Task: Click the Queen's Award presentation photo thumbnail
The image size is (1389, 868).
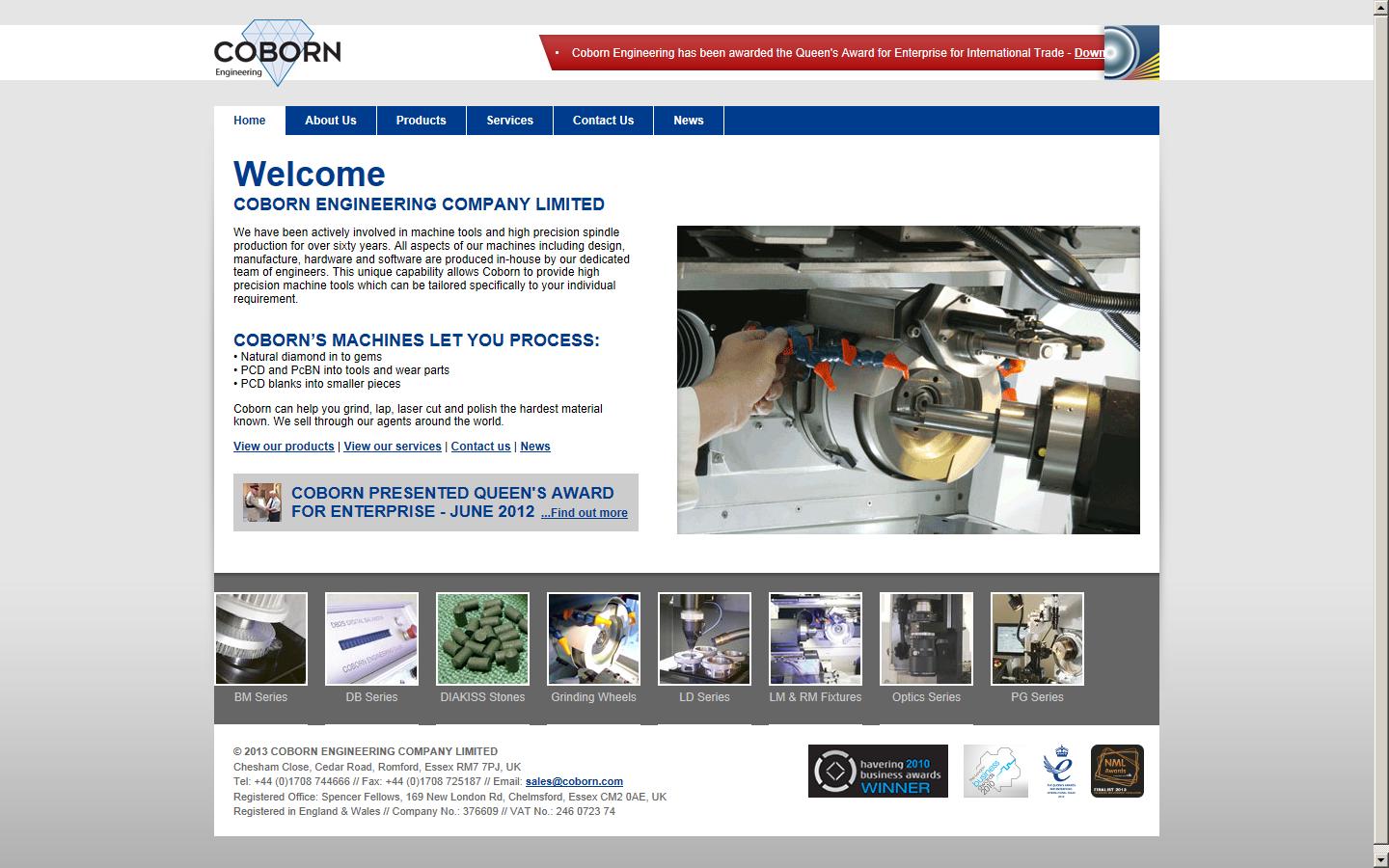Action: click(262, 502)
